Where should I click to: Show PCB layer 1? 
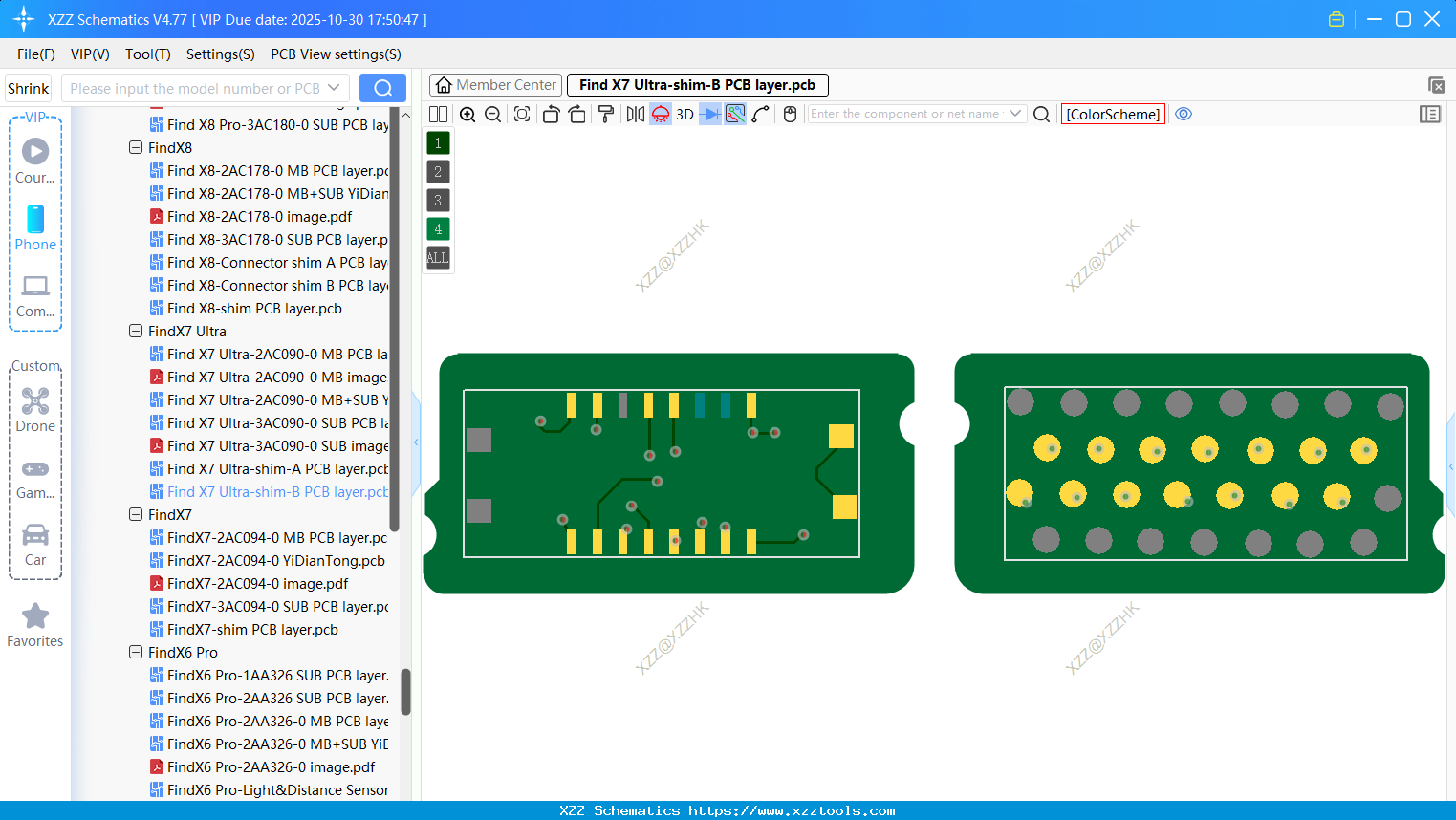pyautogui.click(x=438, y=143)
